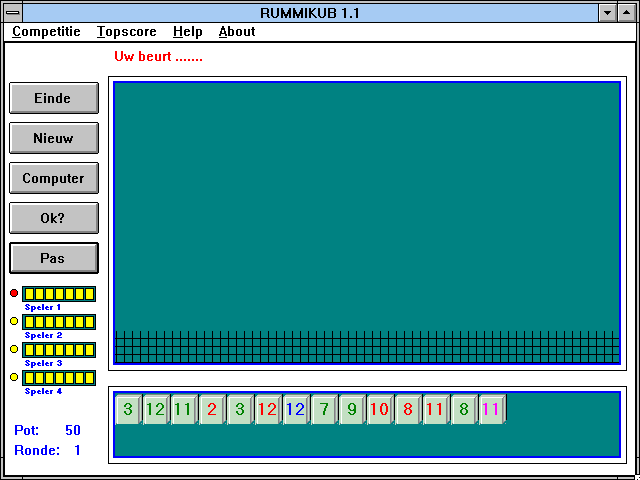Click the Einde button
Screen dimensions: 640x480
[54, 98]
